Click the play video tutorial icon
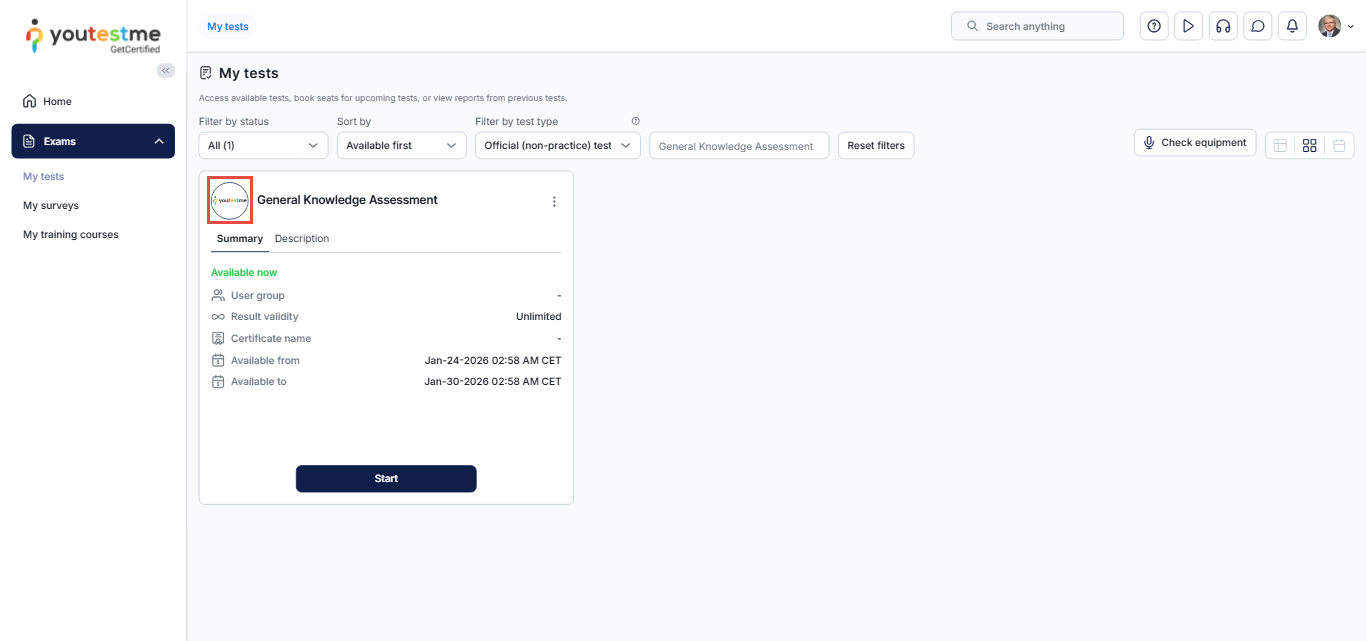Viewport: 1366px width, 641px height. (1188, 26)
